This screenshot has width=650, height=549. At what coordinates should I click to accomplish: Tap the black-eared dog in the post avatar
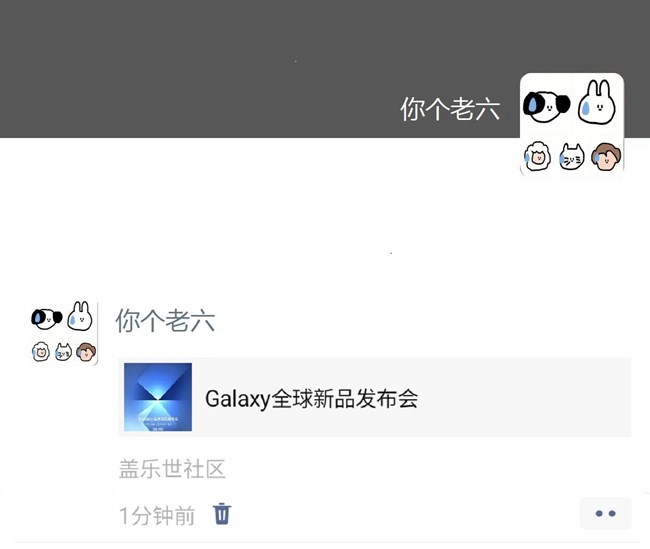tap(46, 318)
